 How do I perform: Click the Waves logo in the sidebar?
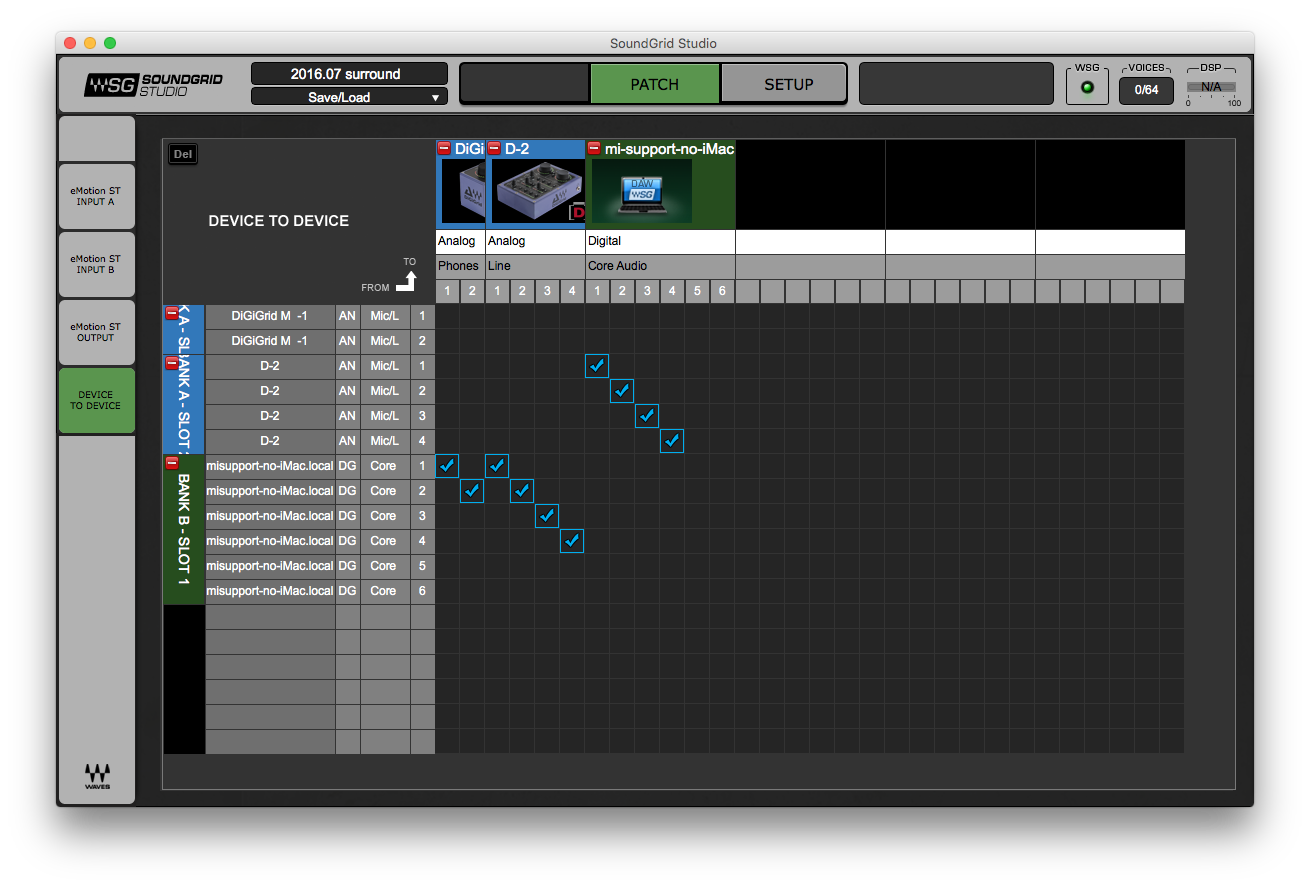(x=97, y=777)
